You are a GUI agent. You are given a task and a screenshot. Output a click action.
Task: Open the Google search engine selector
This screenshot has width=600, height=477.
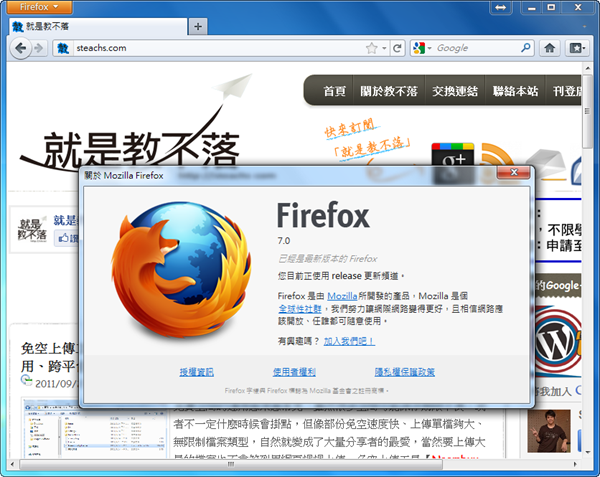422,48
